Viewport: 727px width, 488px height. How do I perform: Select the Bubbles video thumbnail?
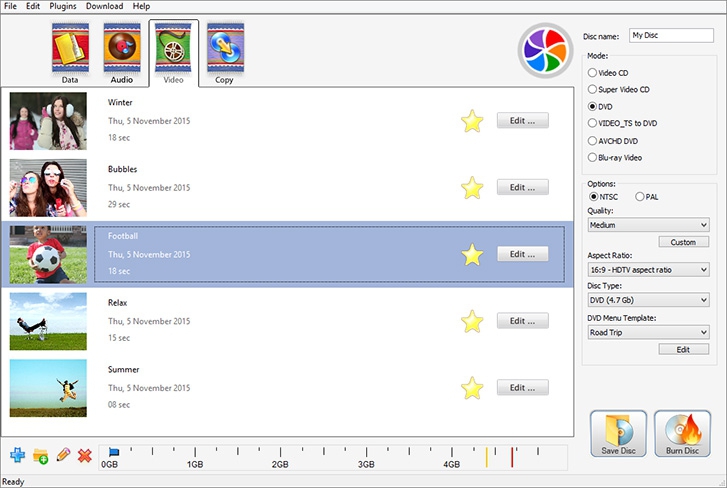(x=48, y=188)
